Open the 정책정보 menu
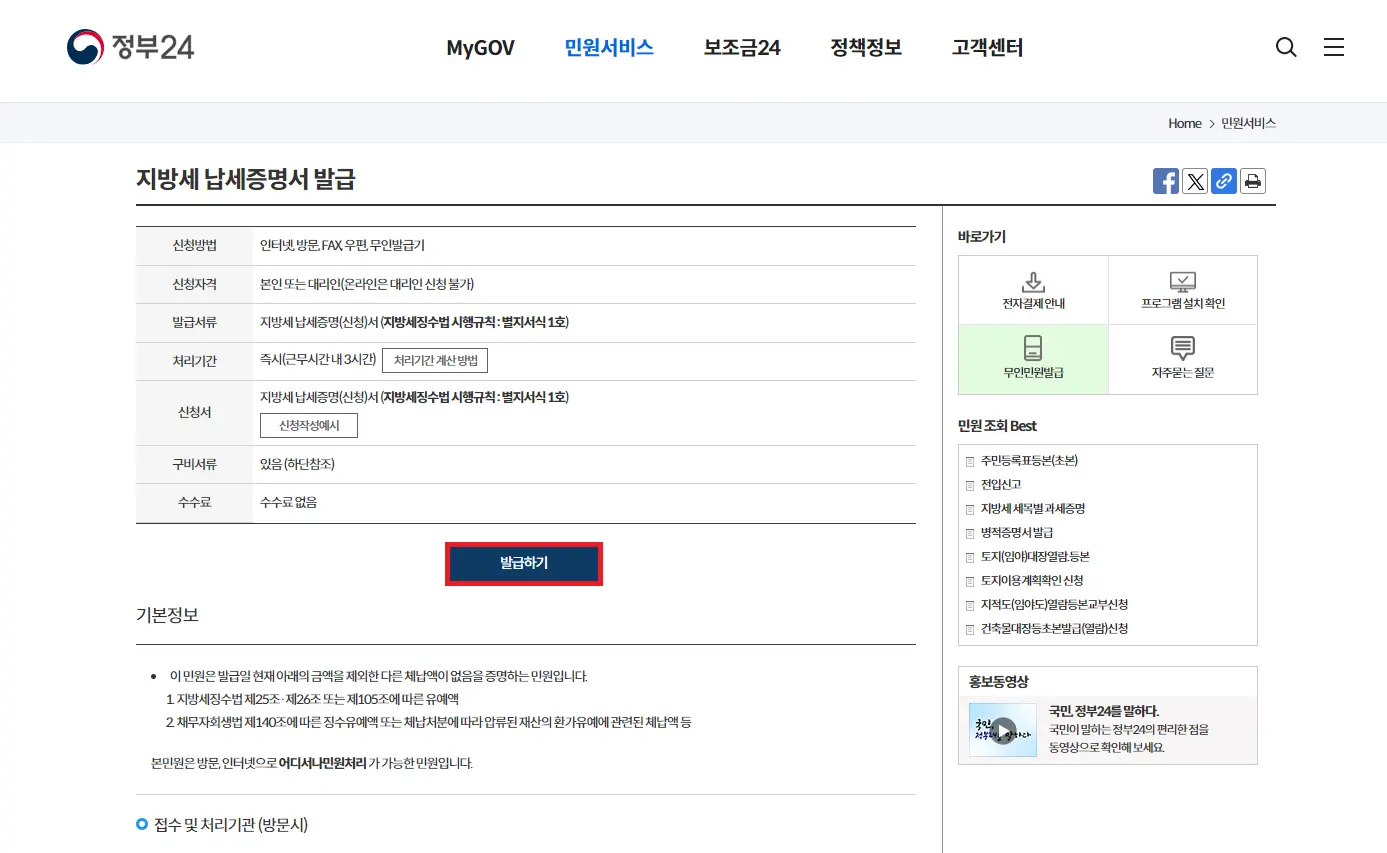This screenshot has height=853, width=1387. [x=866, y=47]
